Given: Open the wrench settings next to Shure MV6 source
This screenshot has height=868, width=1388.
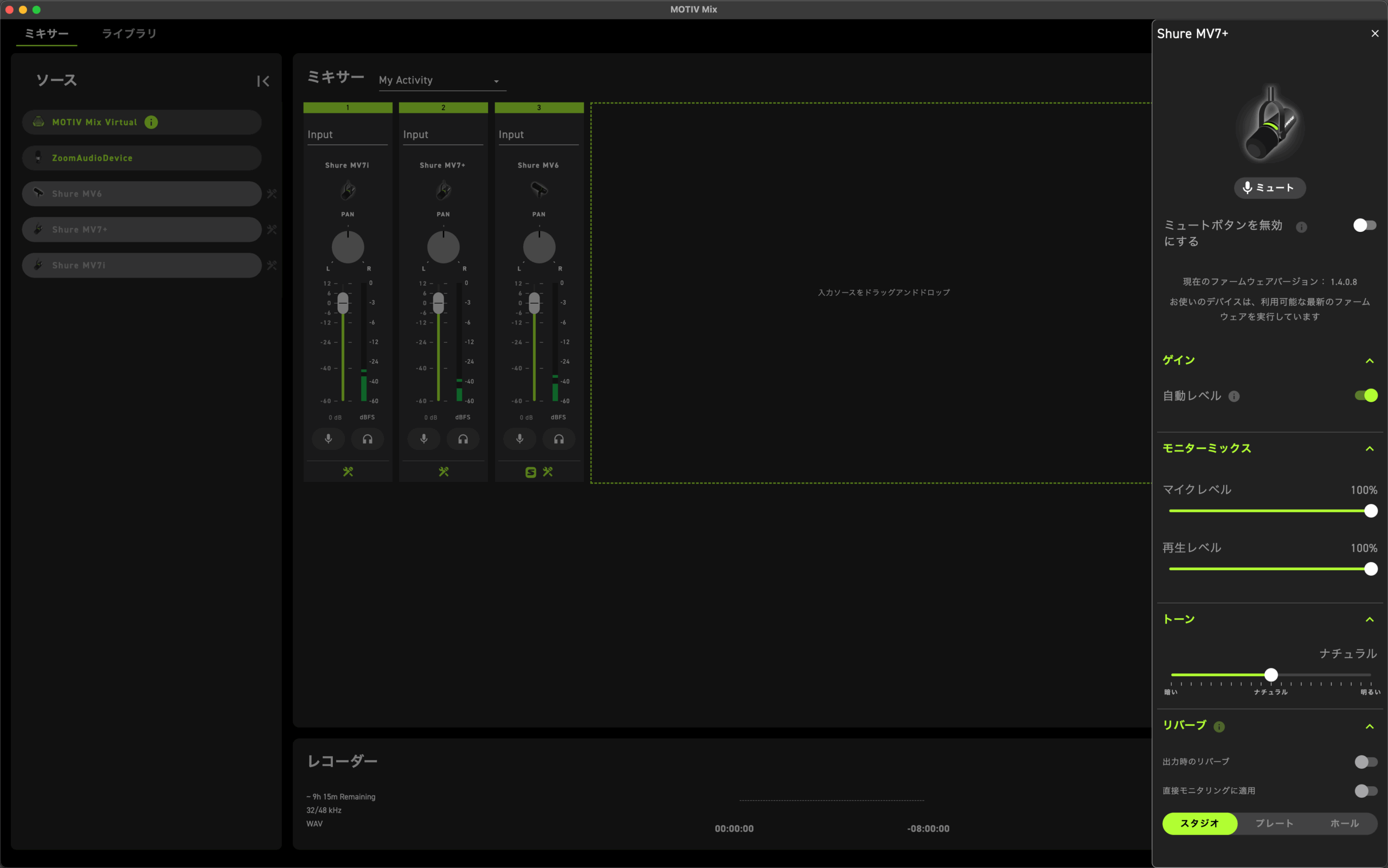Looking at the screenshot, I should tap(273, 194).
